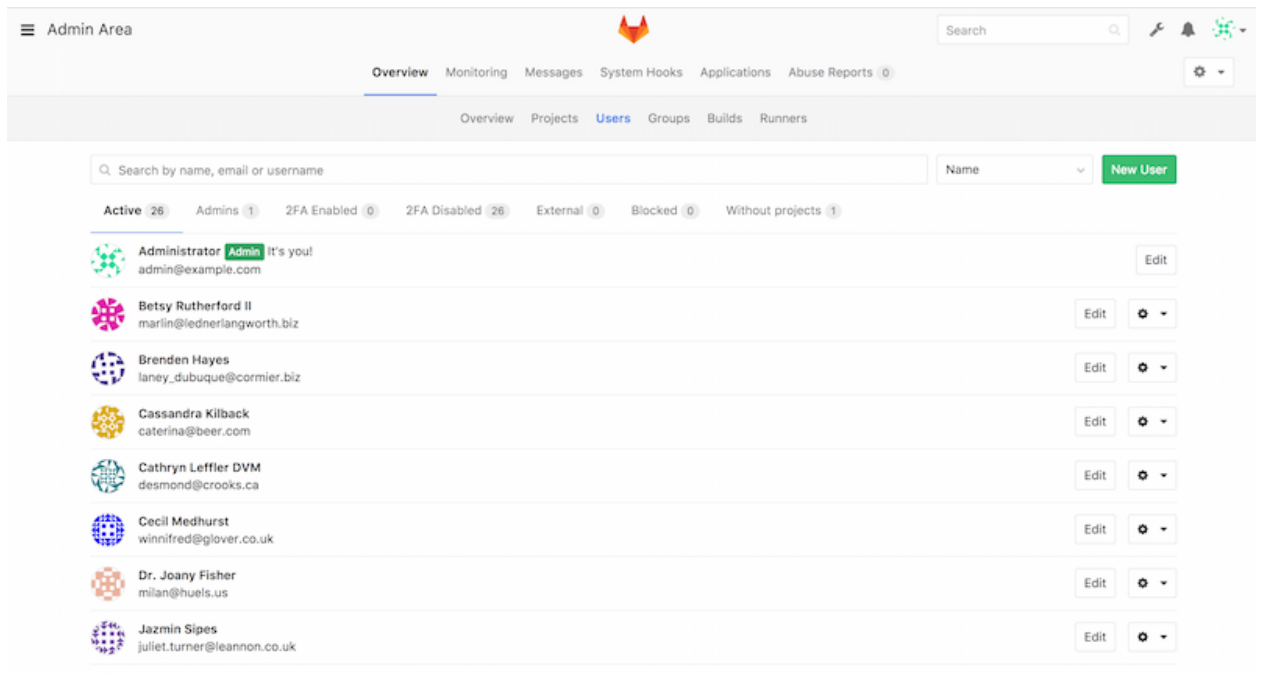Click Administrator's avatar image
Viewport: 1262px width, 673px height.
click(108, 261)
